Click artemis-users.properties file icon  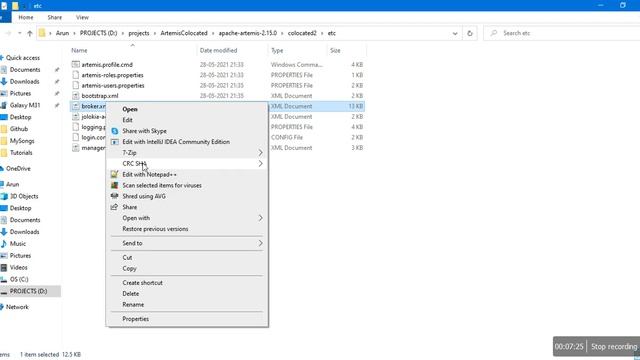76,86
